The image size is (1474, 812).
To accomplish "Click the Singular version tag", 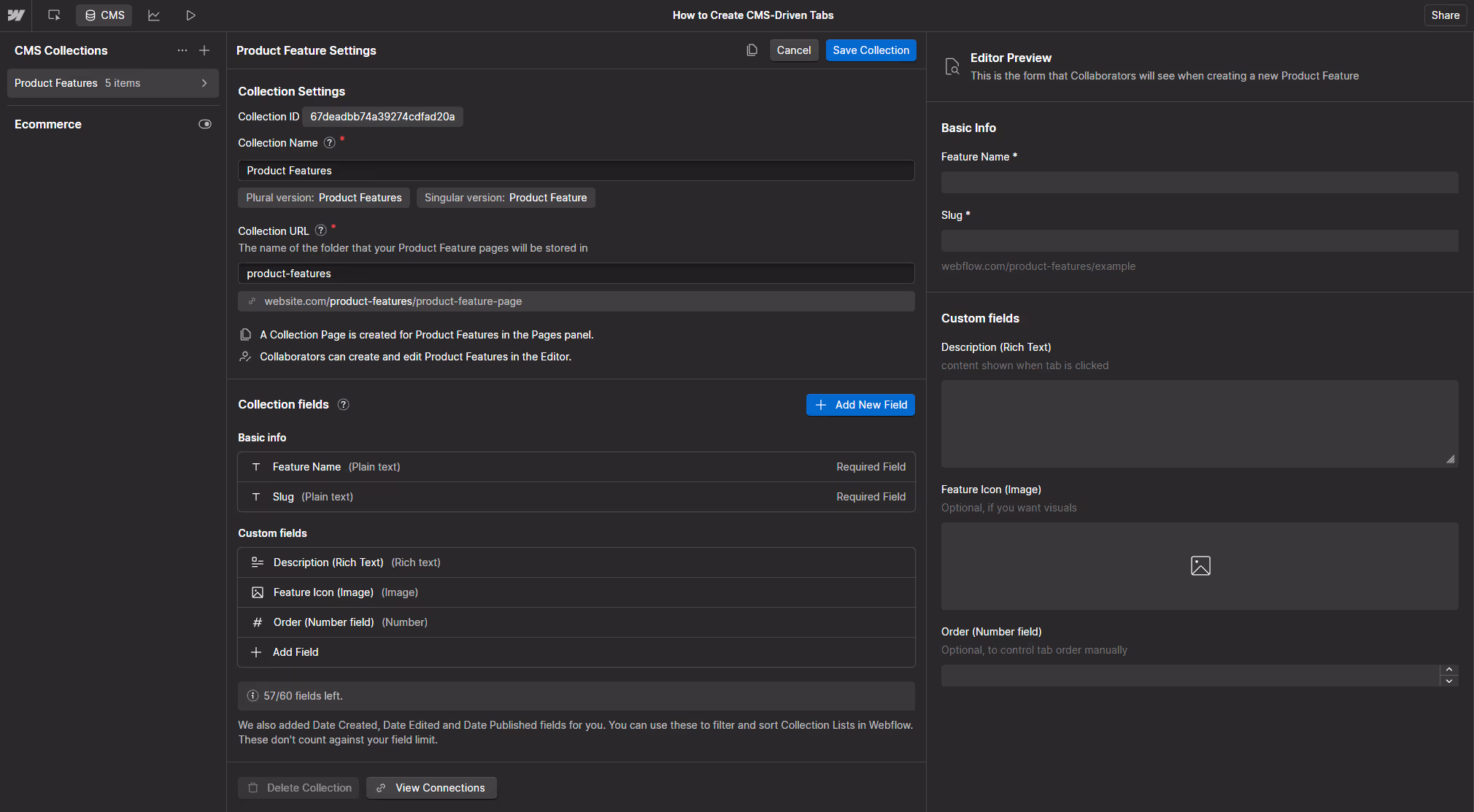I will pos(506,198).
